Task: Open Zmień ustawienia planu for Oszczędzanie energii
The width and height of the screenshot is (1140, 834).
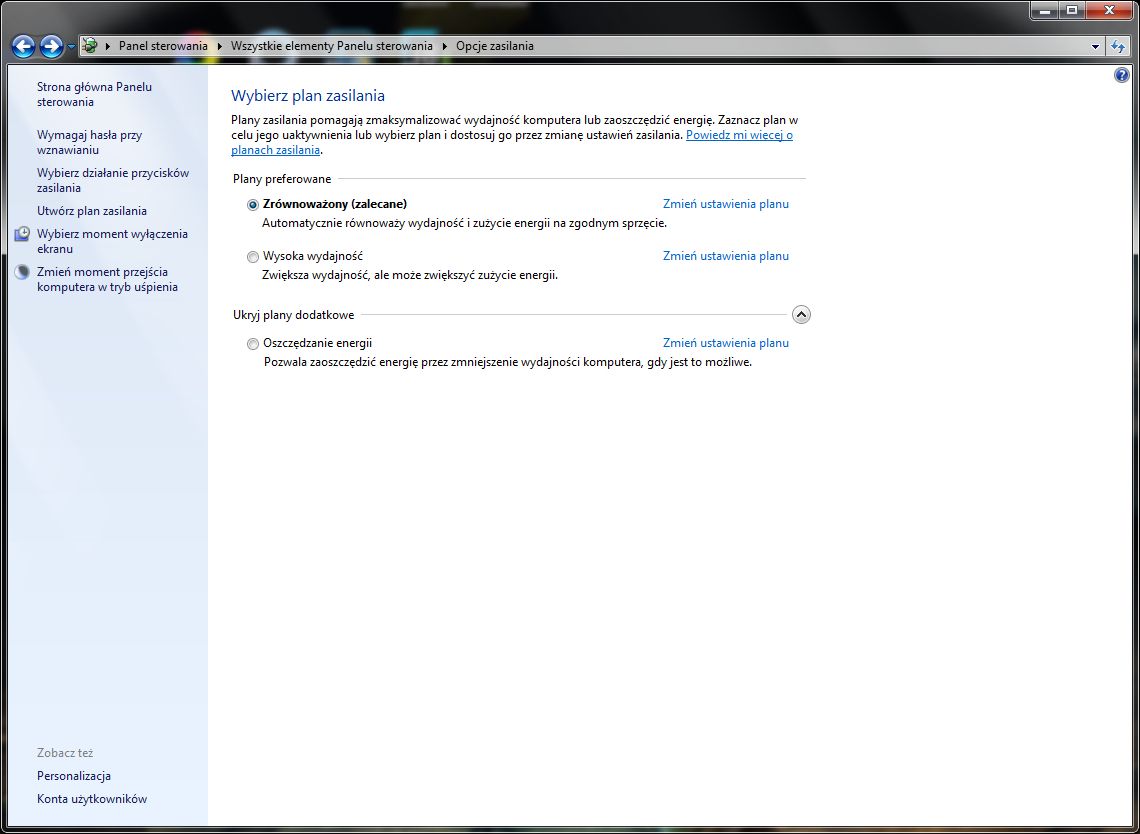Action: [726, 343]
